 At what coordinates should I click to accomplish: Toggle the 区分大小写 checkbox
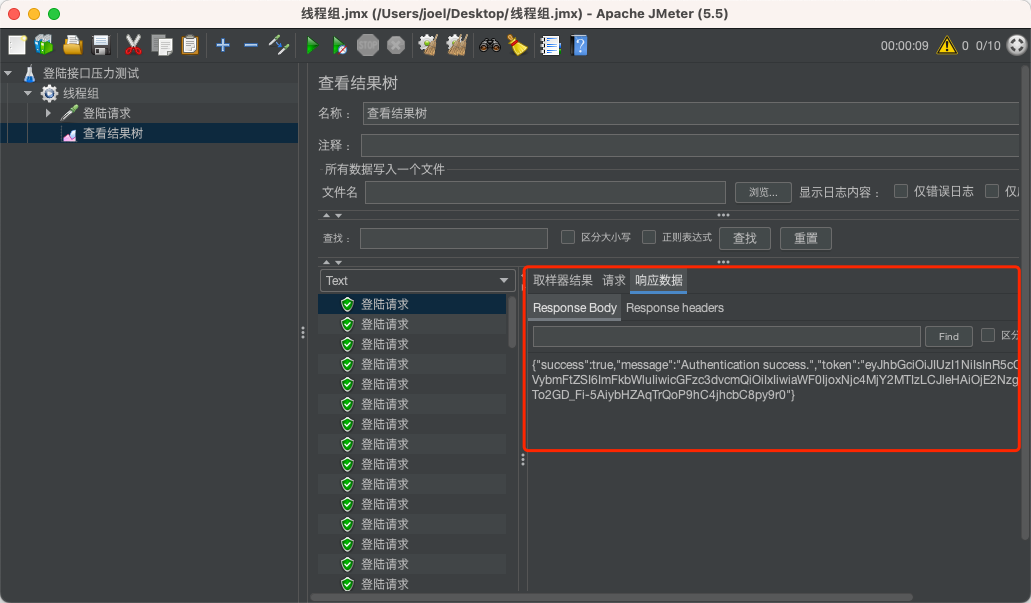[569, 238]
